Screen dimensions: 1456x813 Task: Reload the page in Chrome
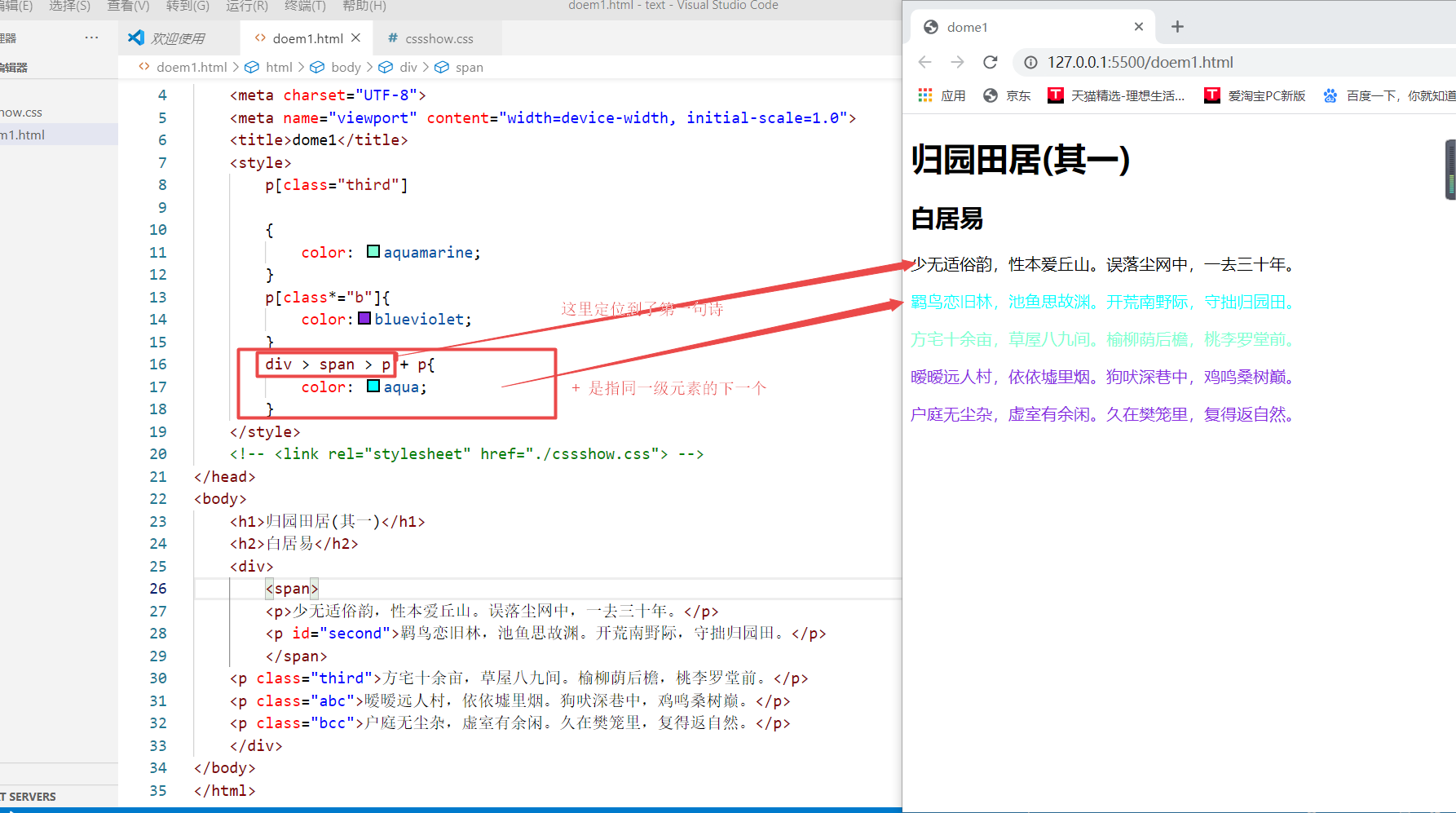(x=990, y=62)
